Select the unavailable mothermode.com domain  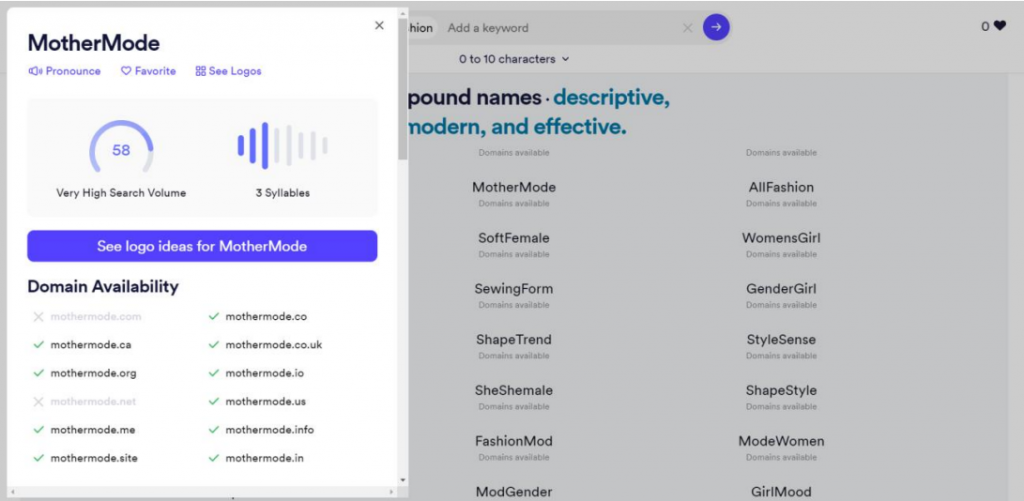click(x=95, y=317)
